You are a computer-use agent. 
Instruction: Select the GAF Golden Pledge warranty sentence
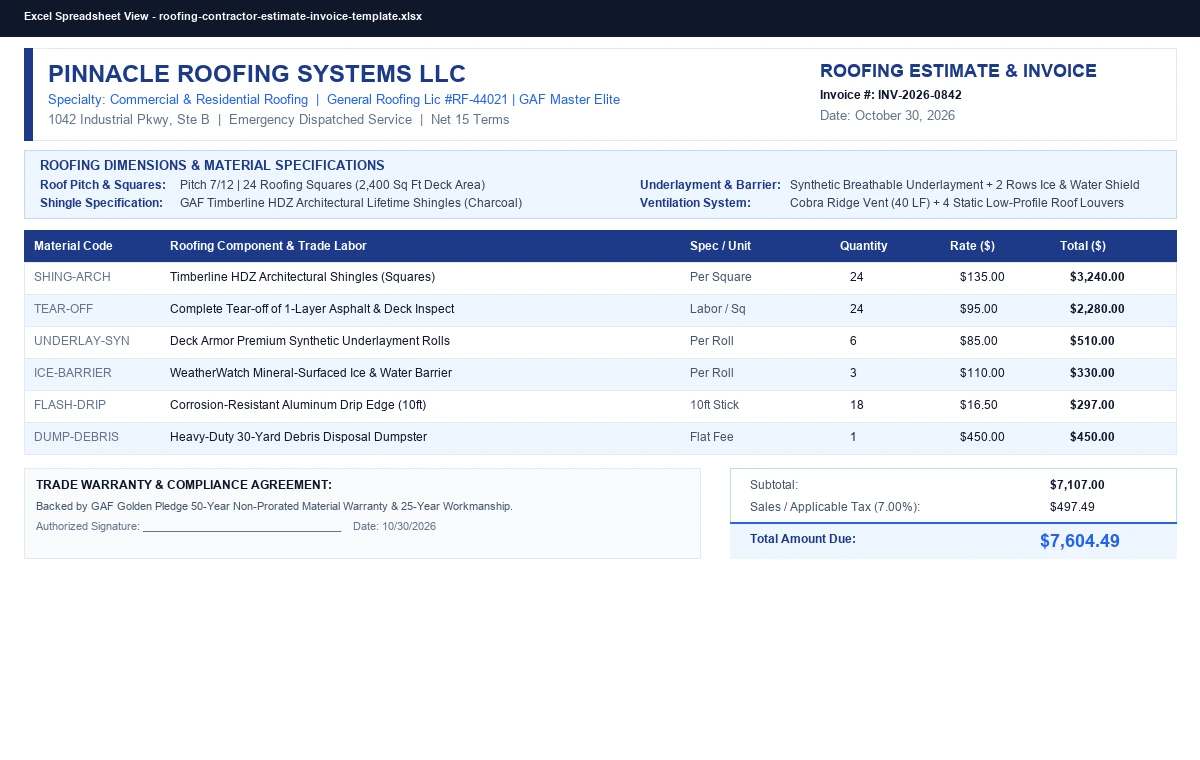[x=274, y=506]
